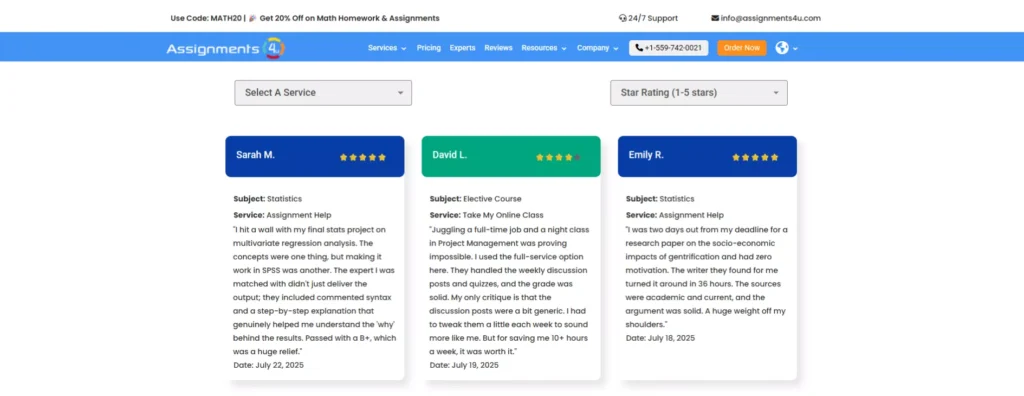
Task: Click 'Service: Take My Online Class' text
Action: 487,215
